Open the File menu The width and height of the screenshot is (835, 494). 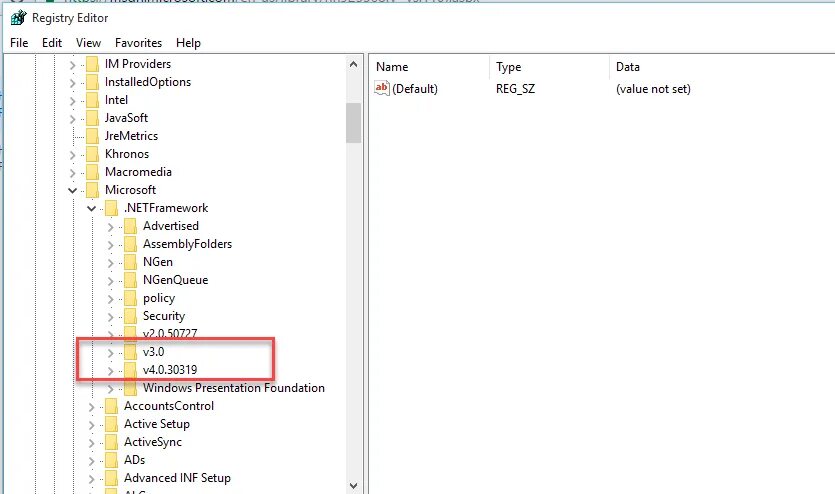point(19,43)
